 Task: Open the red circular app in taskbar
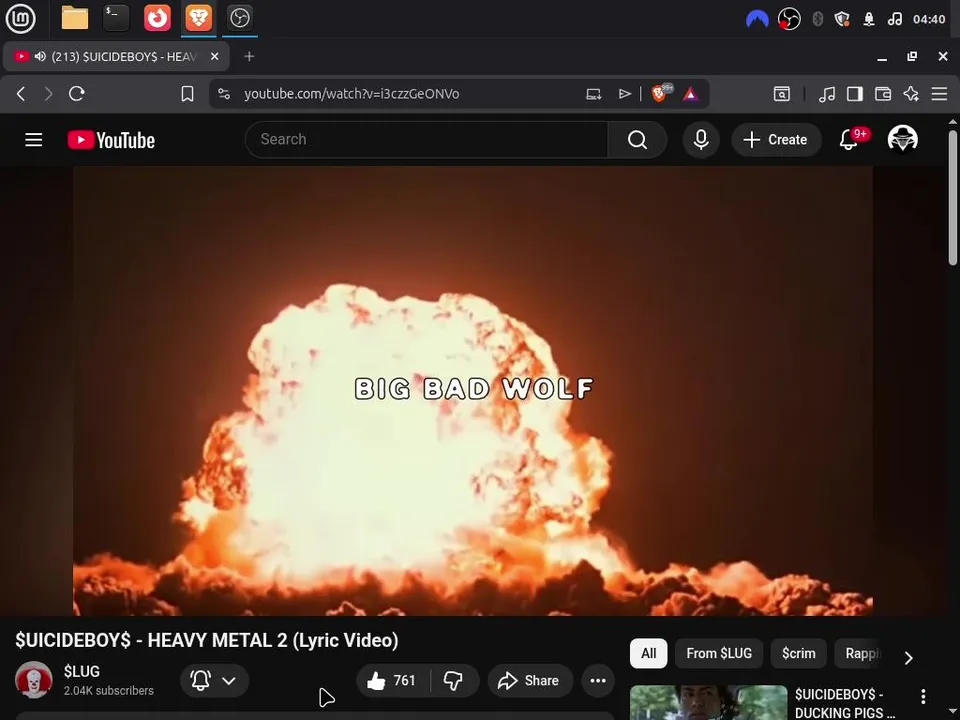157,18
